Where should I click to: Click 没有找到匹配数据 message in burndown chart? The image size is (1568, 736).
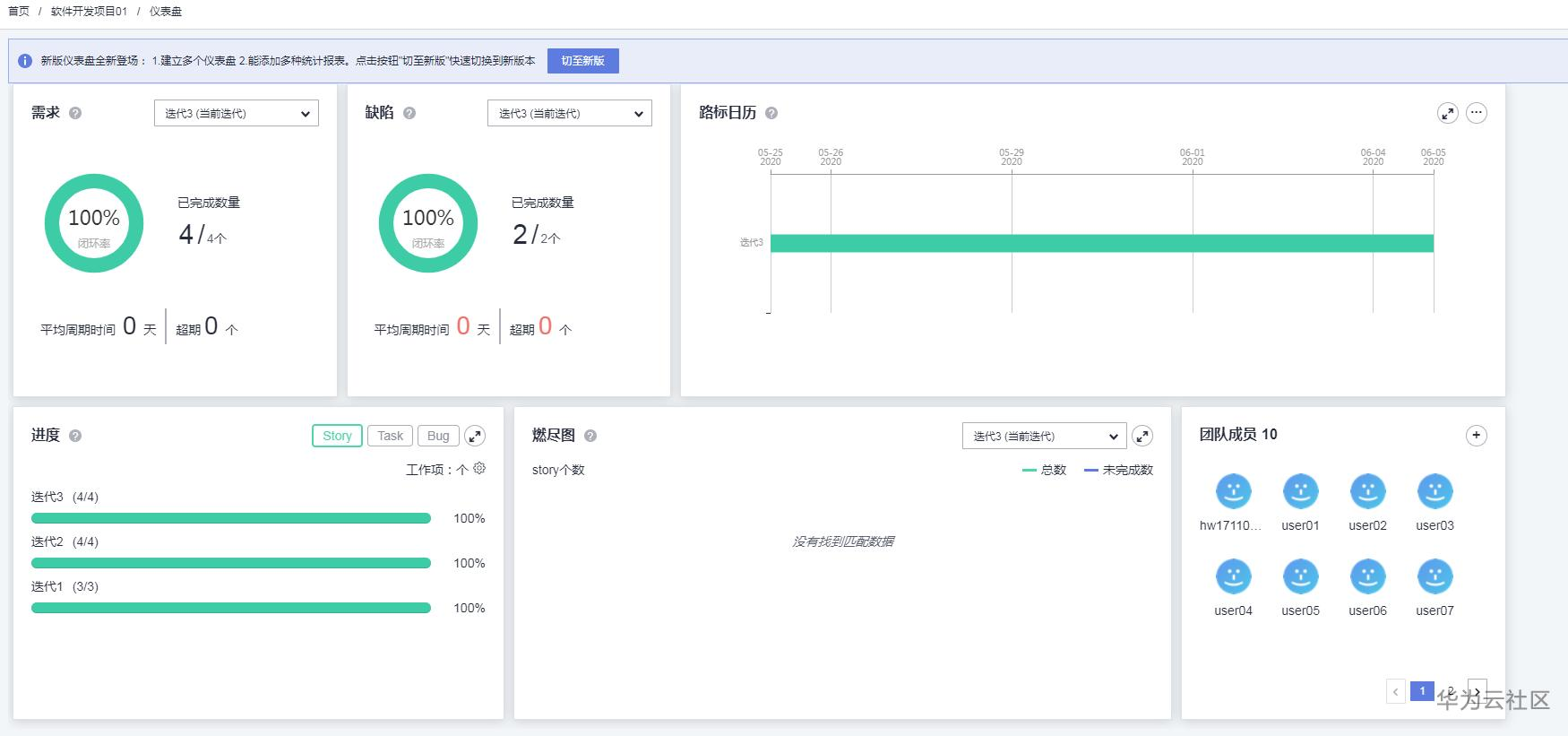click(843, 541)
